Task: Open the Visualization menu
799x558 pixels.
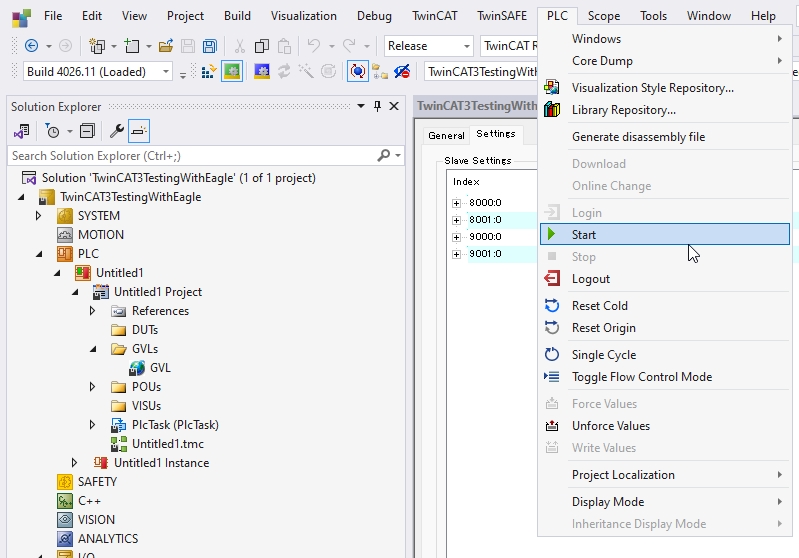Action: (x=304, y=16)
